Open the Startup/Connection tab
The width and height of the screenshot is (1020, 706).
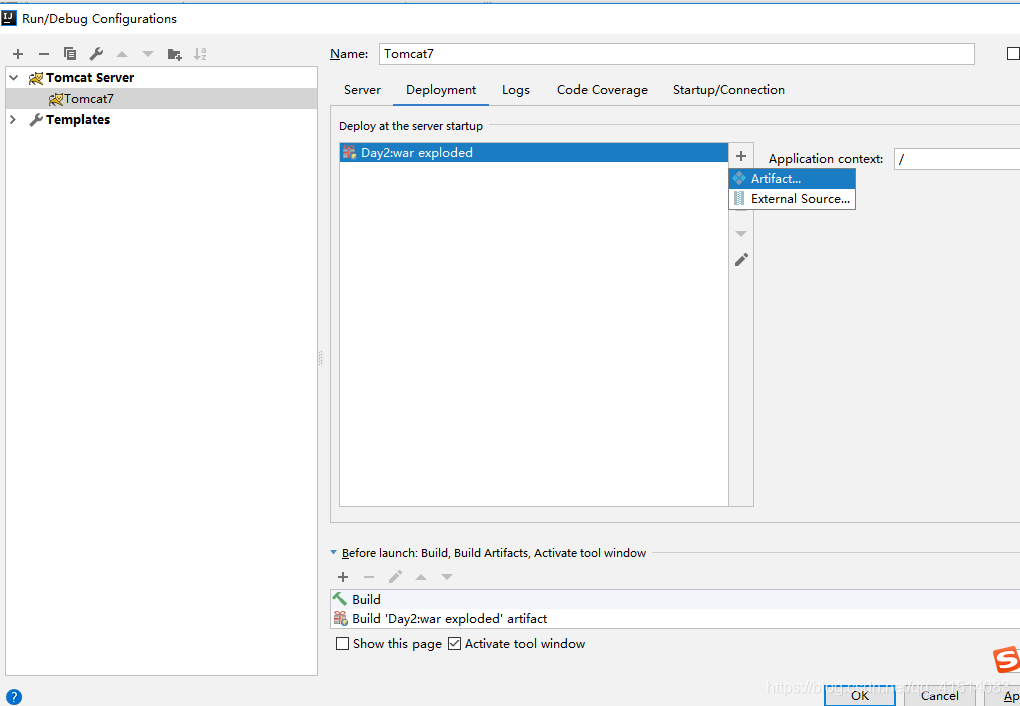729,90
